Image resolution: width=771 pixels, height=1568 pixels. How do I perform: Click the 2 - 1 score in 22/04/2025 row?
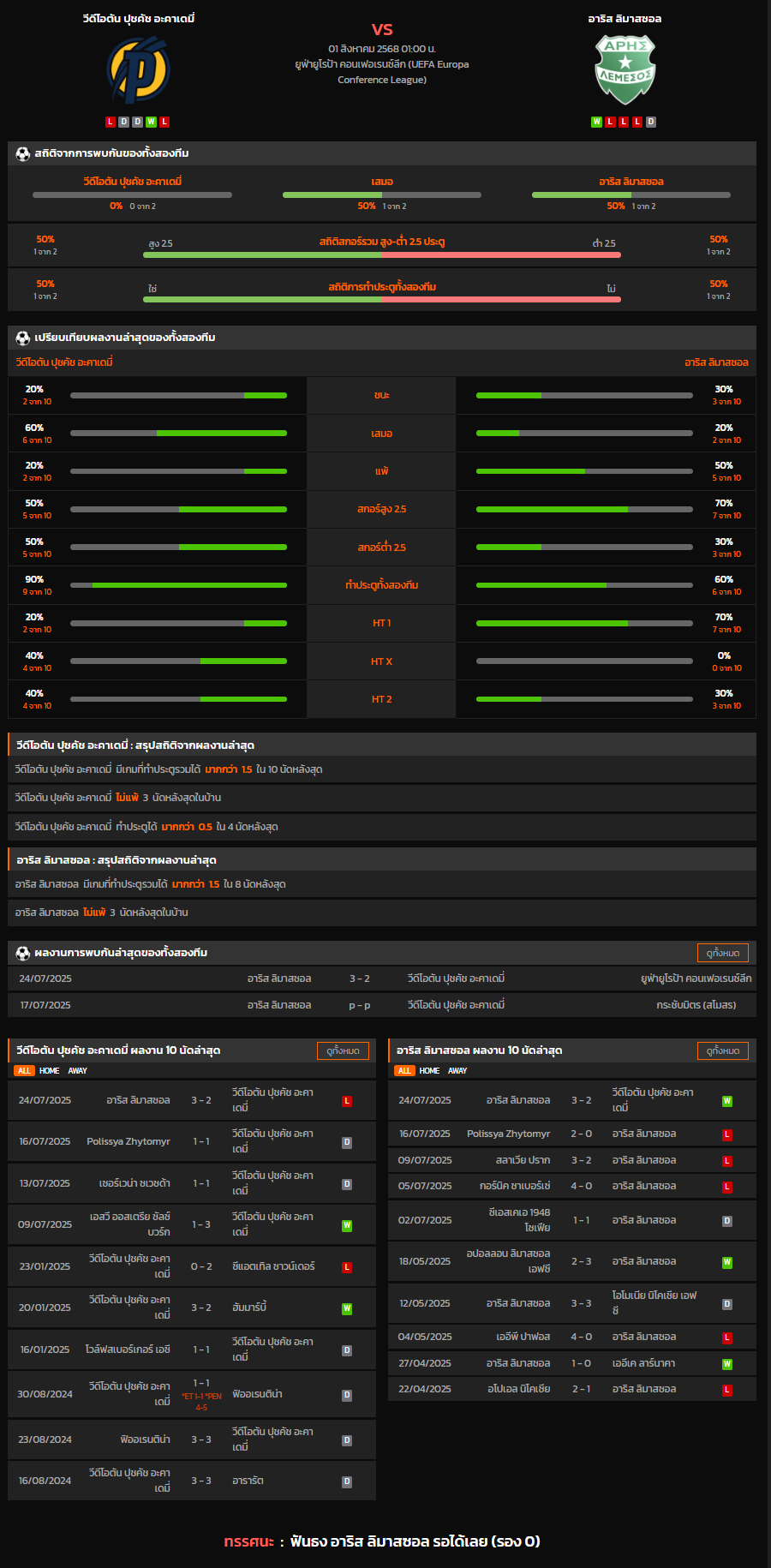tap(582, 1389)
